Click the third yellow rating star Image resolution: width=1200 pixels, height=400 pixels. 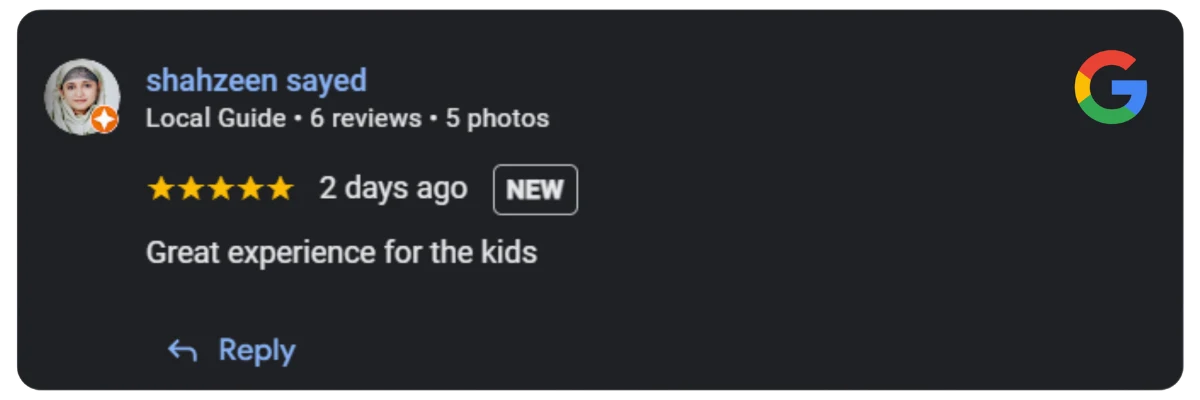click(221, 188)
